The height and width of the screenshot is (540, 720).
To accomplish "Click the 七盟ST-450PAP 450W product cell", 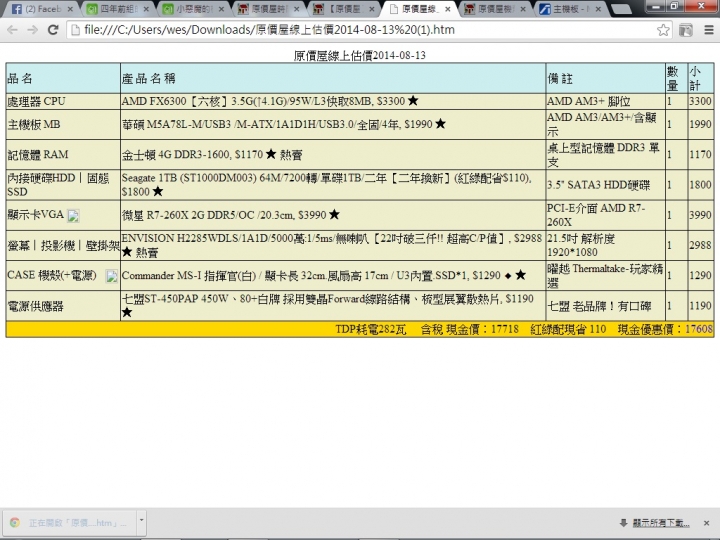I will [333, 306].
